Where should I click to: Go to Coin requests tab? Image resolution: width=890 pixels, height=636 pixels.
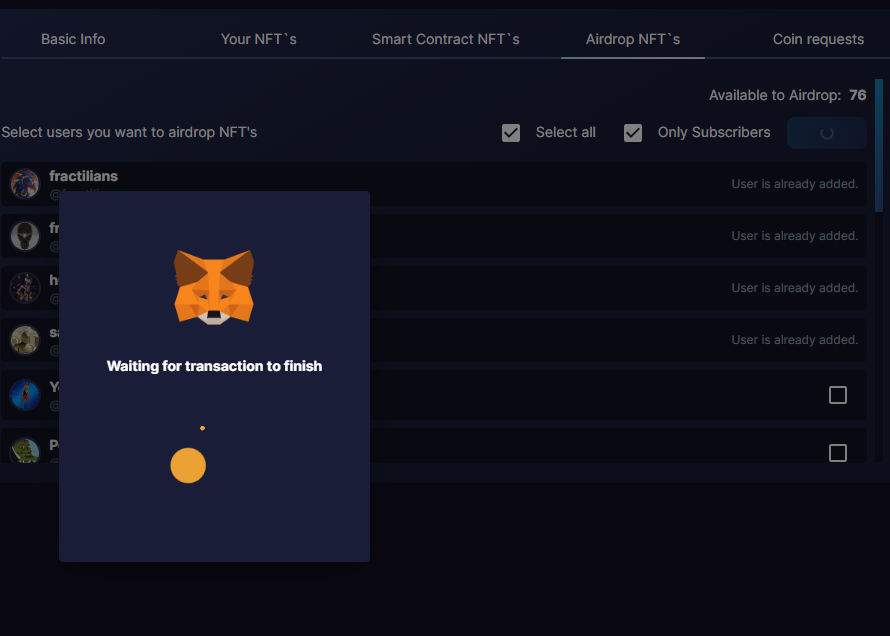(818, 39)
